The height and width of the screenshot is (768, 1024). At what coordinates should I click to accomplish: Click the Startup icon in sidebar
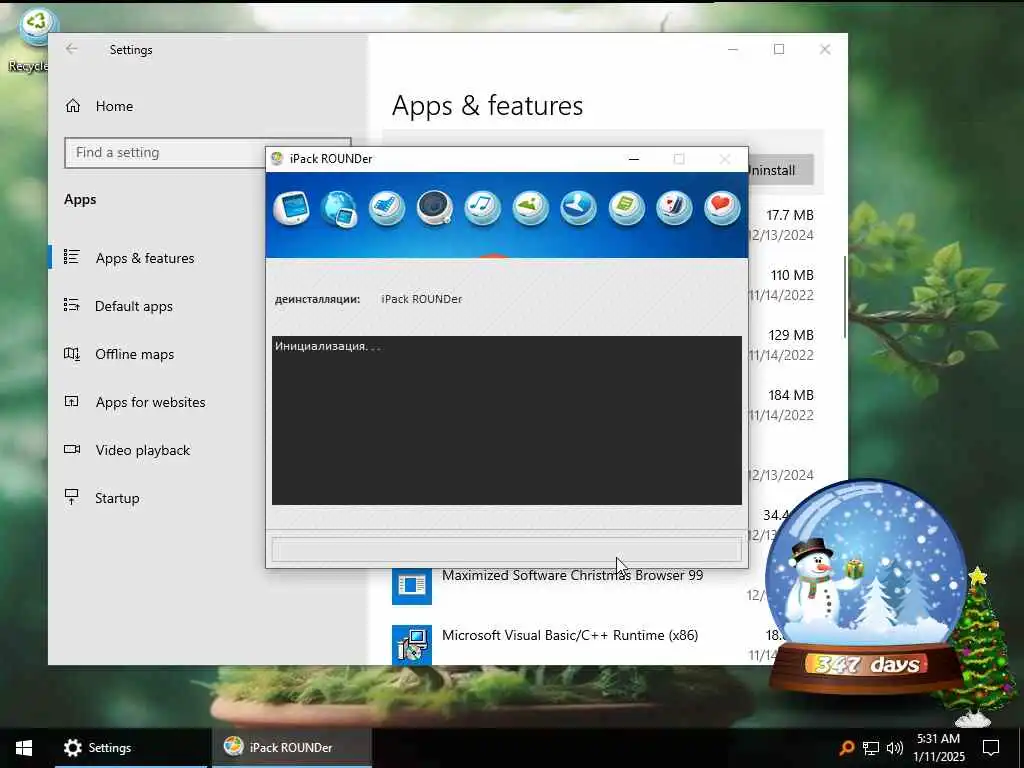click(72, 497)
